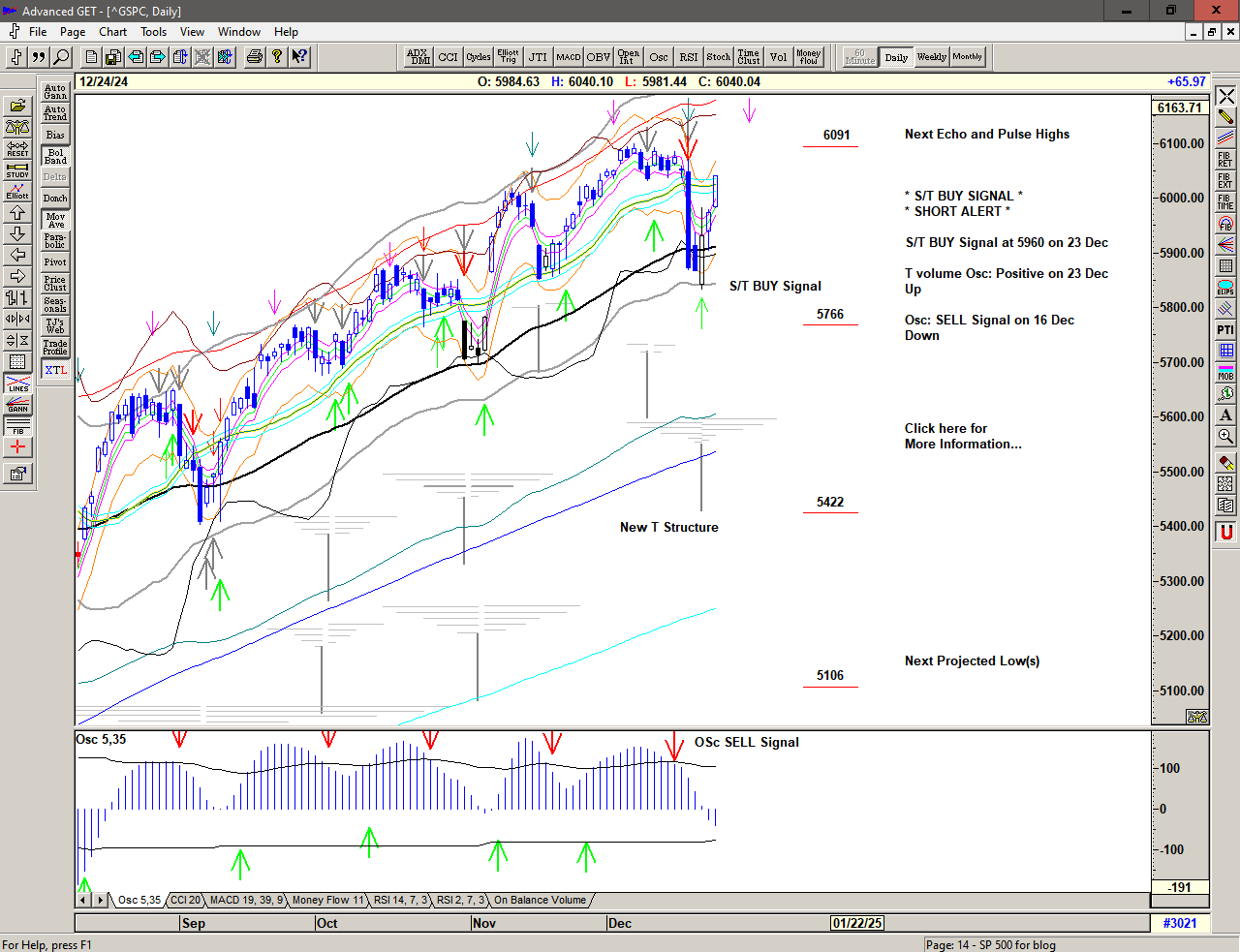Click the PTI tool icon
This screenshot has width=1240, height=952.
click(x=1225, y=330)
